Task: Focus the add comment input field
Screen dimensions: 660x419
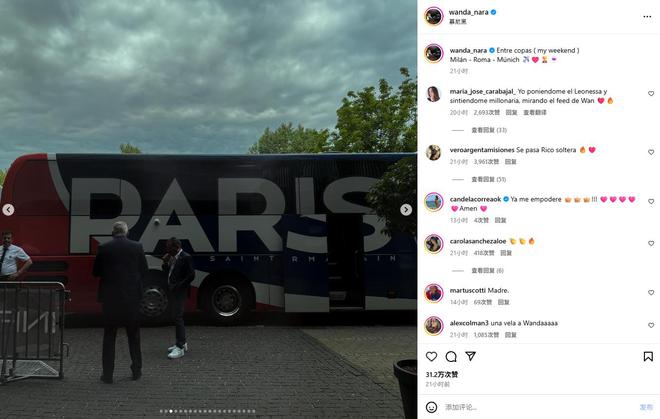Action: pos(539,407)
